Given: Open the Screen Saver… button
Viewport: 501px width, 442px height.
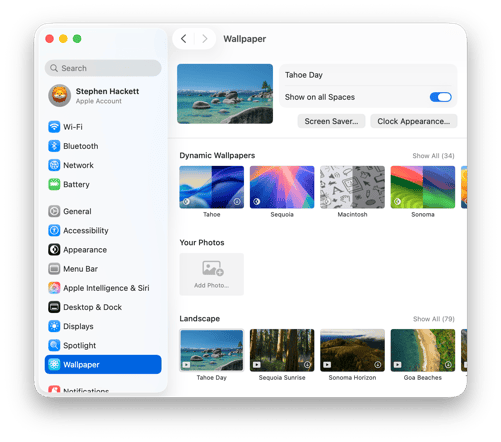Looking at the screenshot, I should pos(331,121).
